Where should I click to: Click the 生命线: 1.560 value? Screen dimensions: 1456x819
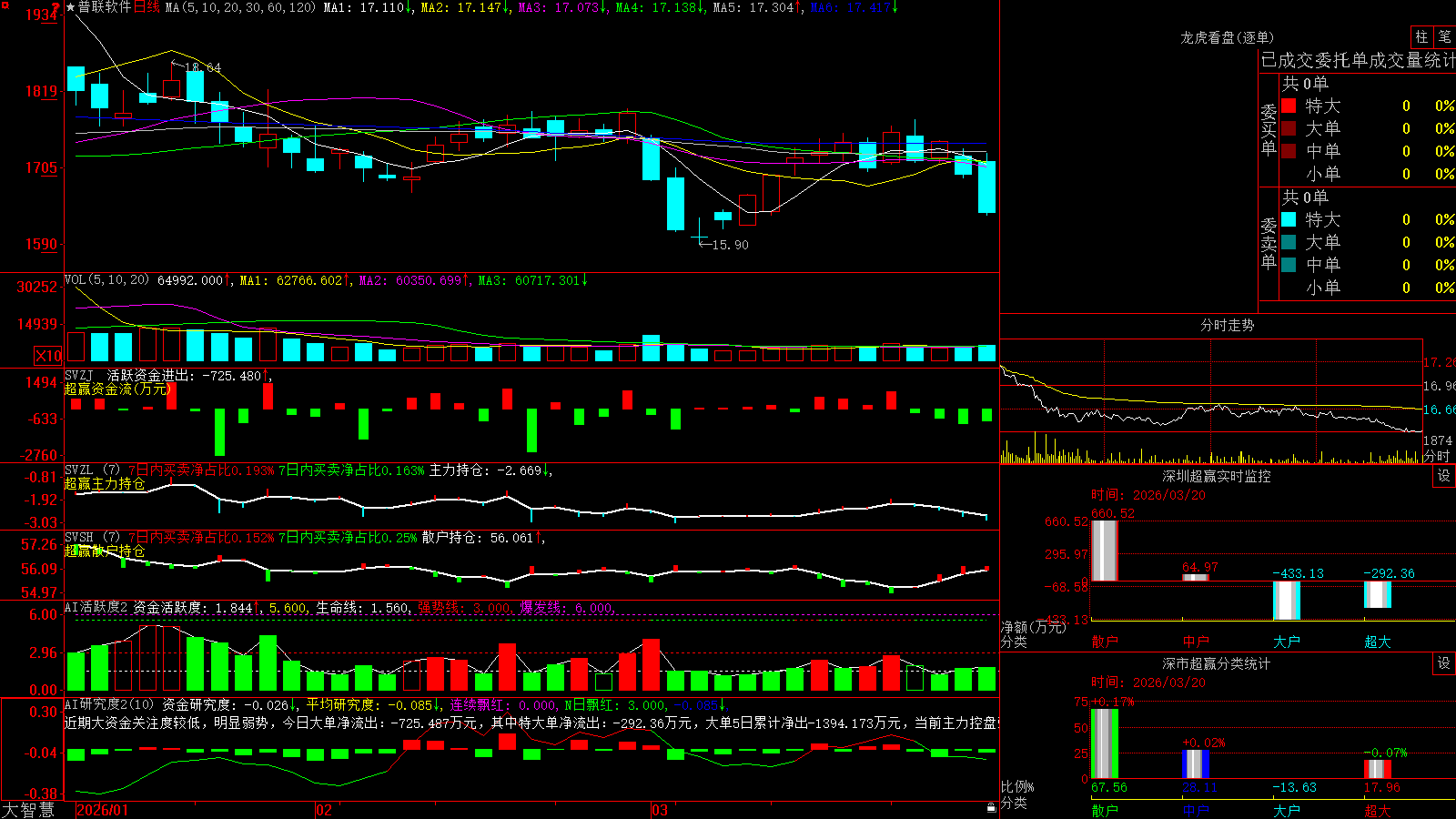tap(362, 607)
